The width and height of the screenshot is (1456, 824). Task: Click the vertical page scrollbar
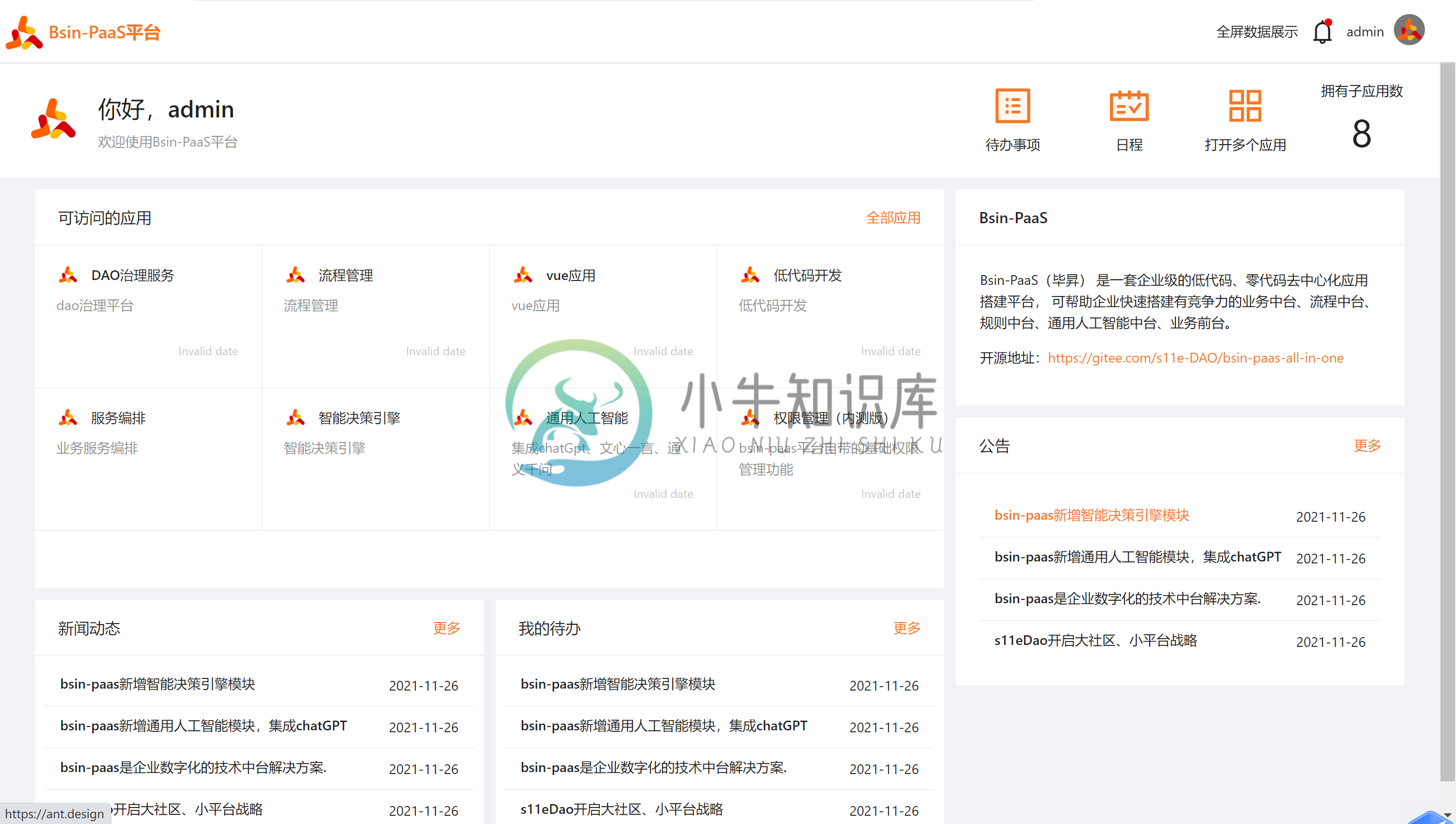[x=1448, y=422]
